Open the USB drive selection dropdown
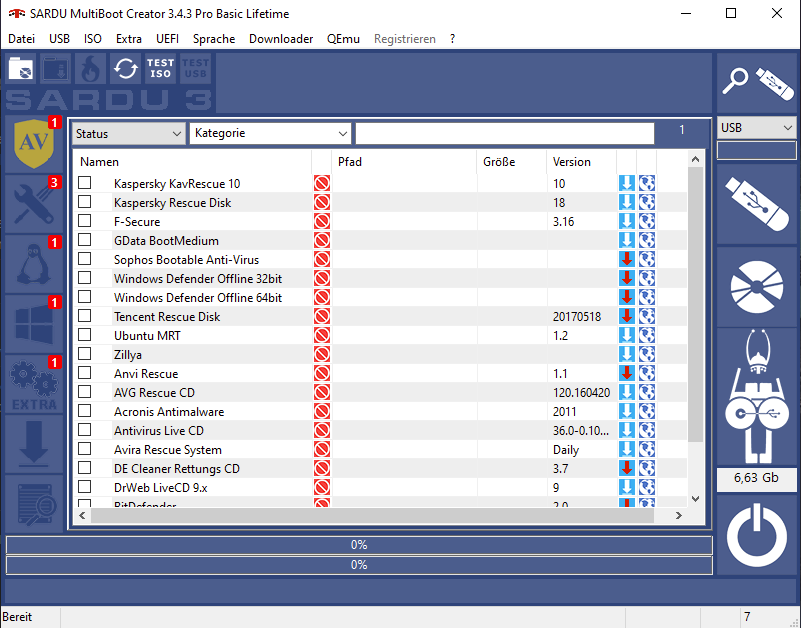This screenshot has height=628, width=801. (757, 127)
